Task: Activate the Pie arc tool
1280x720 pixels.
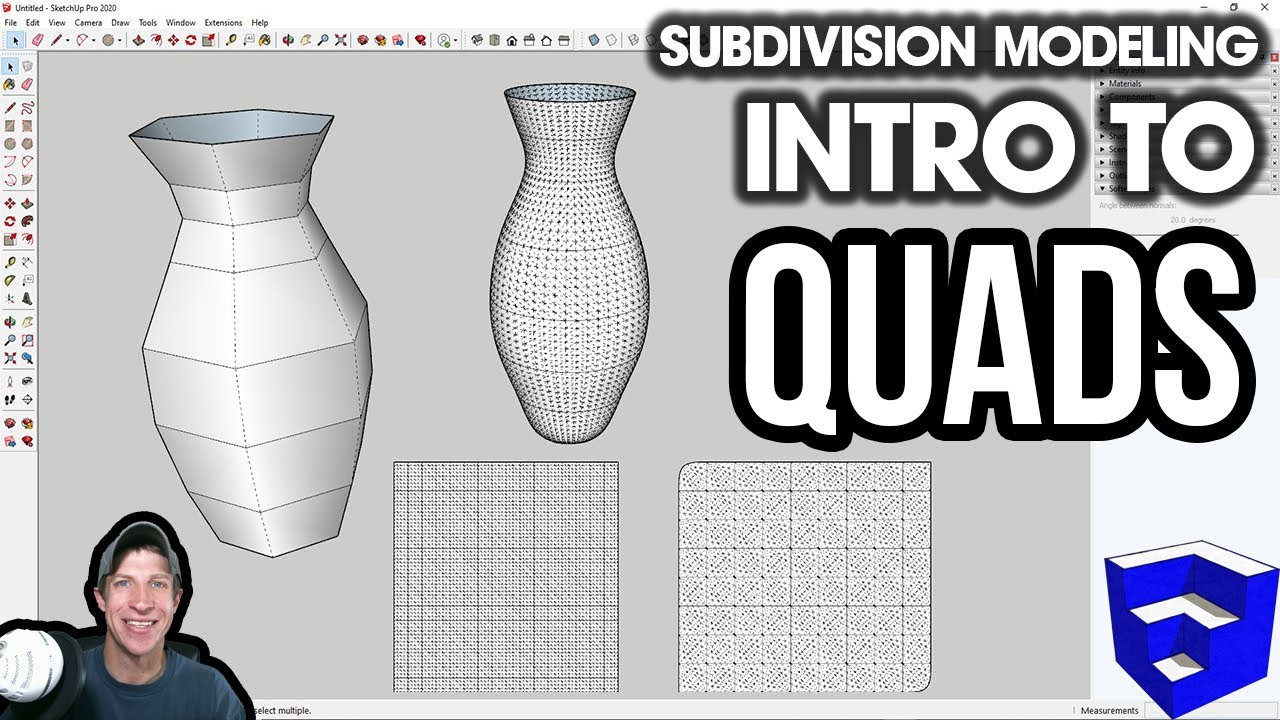Action: pyautogui.click(x=27, y=179)
